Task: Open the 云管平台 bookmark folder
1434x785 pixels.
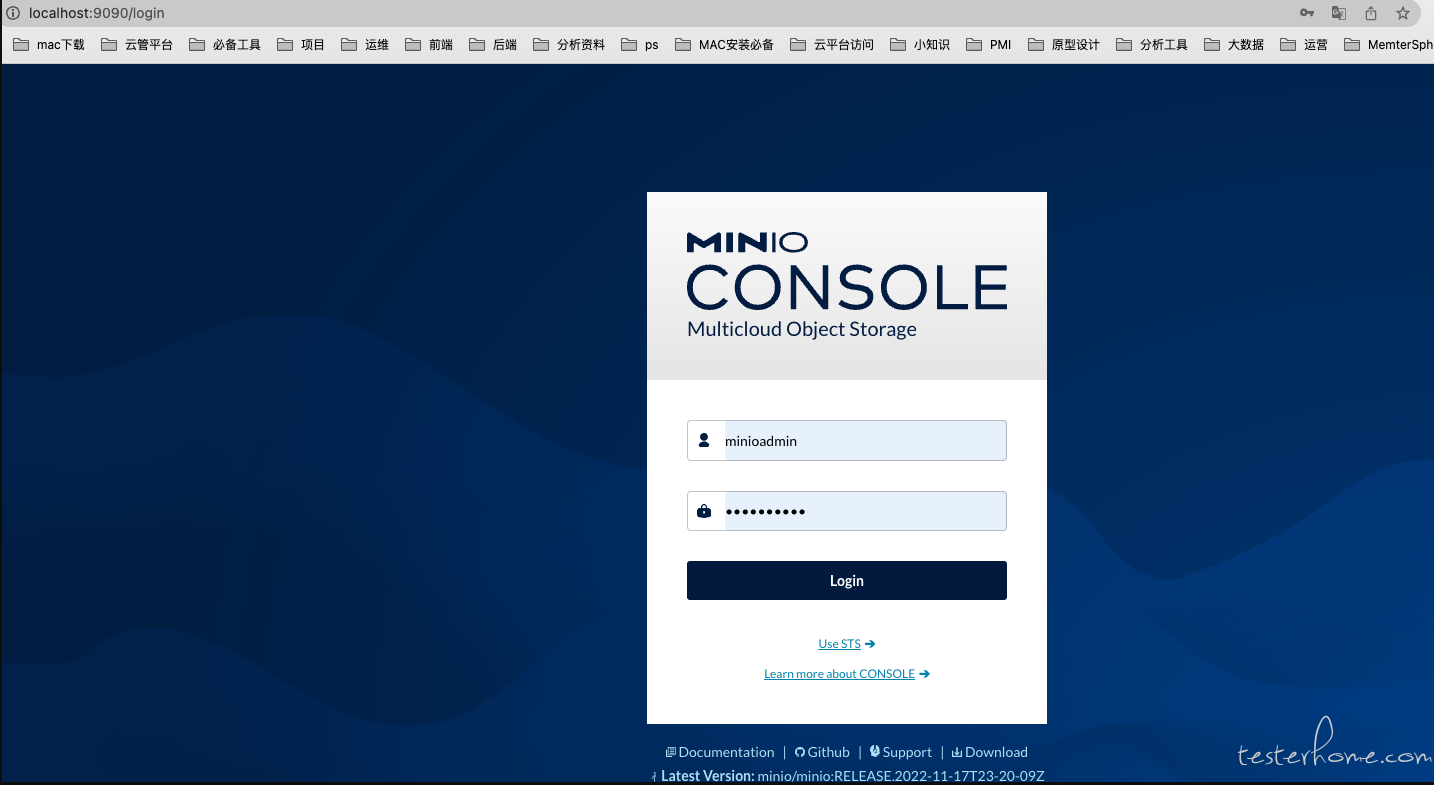Action: tap(137, 45)
